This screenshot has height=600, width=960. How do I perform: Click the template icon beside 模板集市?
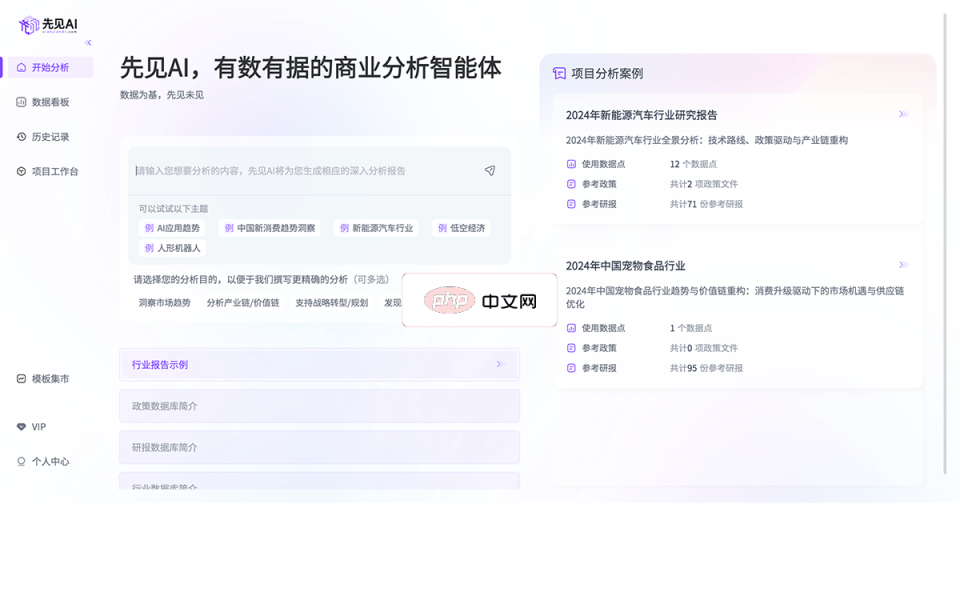pyautogui.click(x=21, y=379)
